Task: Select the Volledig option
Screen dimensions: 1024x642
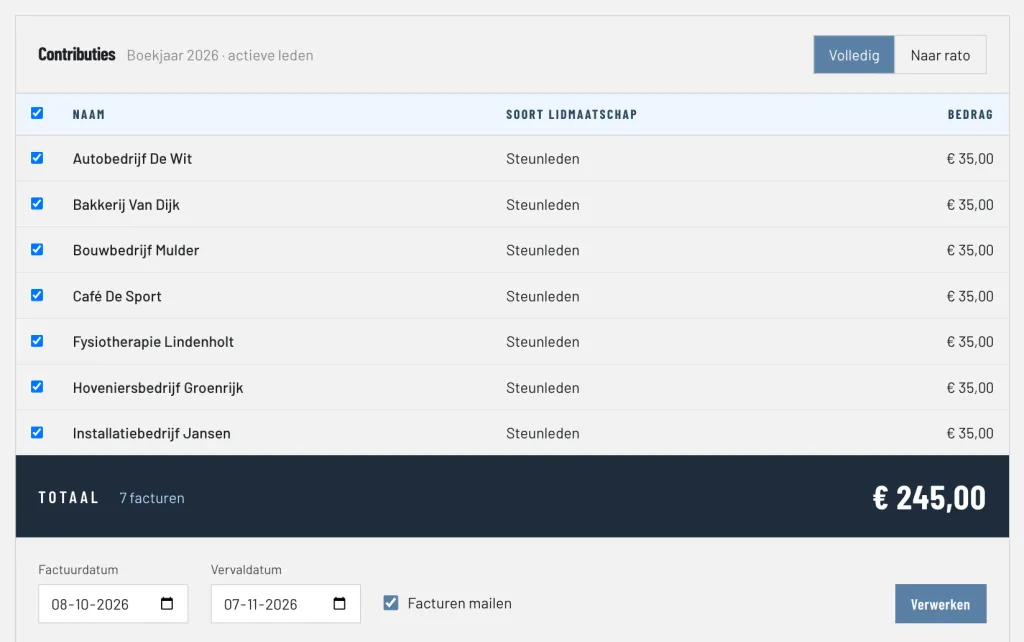Action: click(x=854, y=55)
